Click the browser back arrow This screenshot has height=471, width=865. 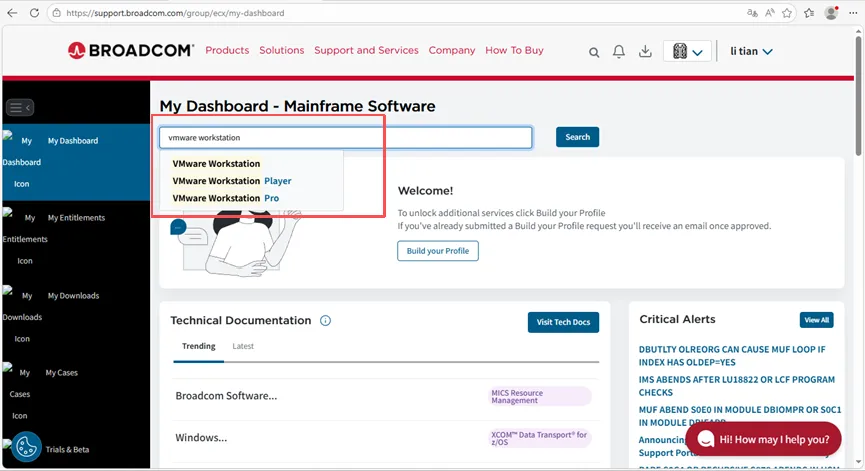click(x=12, y=13)
